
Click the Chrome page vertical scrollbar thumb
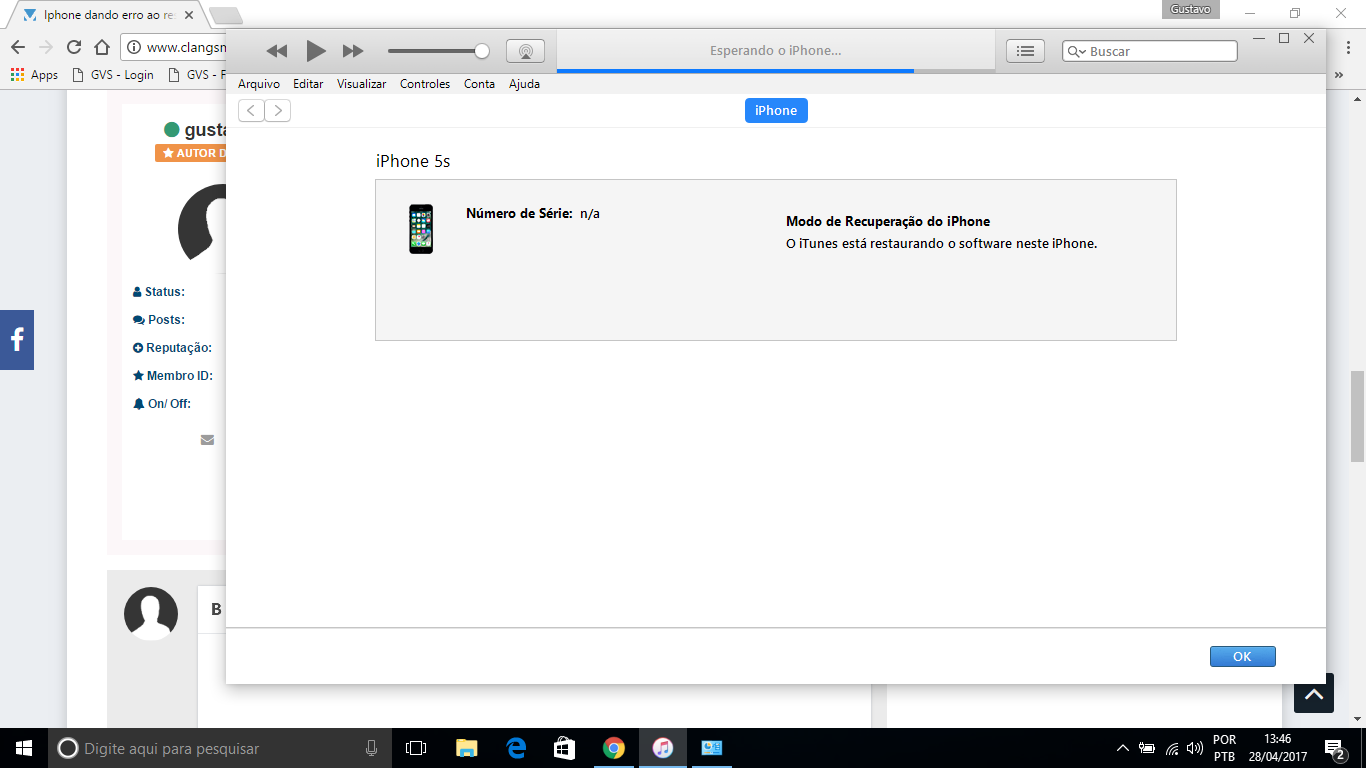1357,415
